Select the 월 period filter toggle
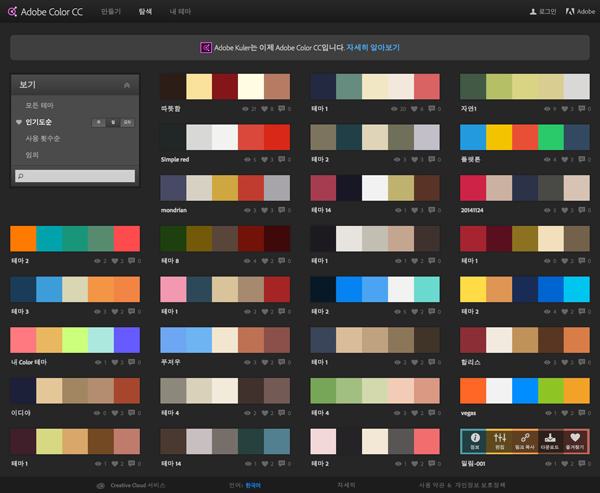 tap(112, 121)
